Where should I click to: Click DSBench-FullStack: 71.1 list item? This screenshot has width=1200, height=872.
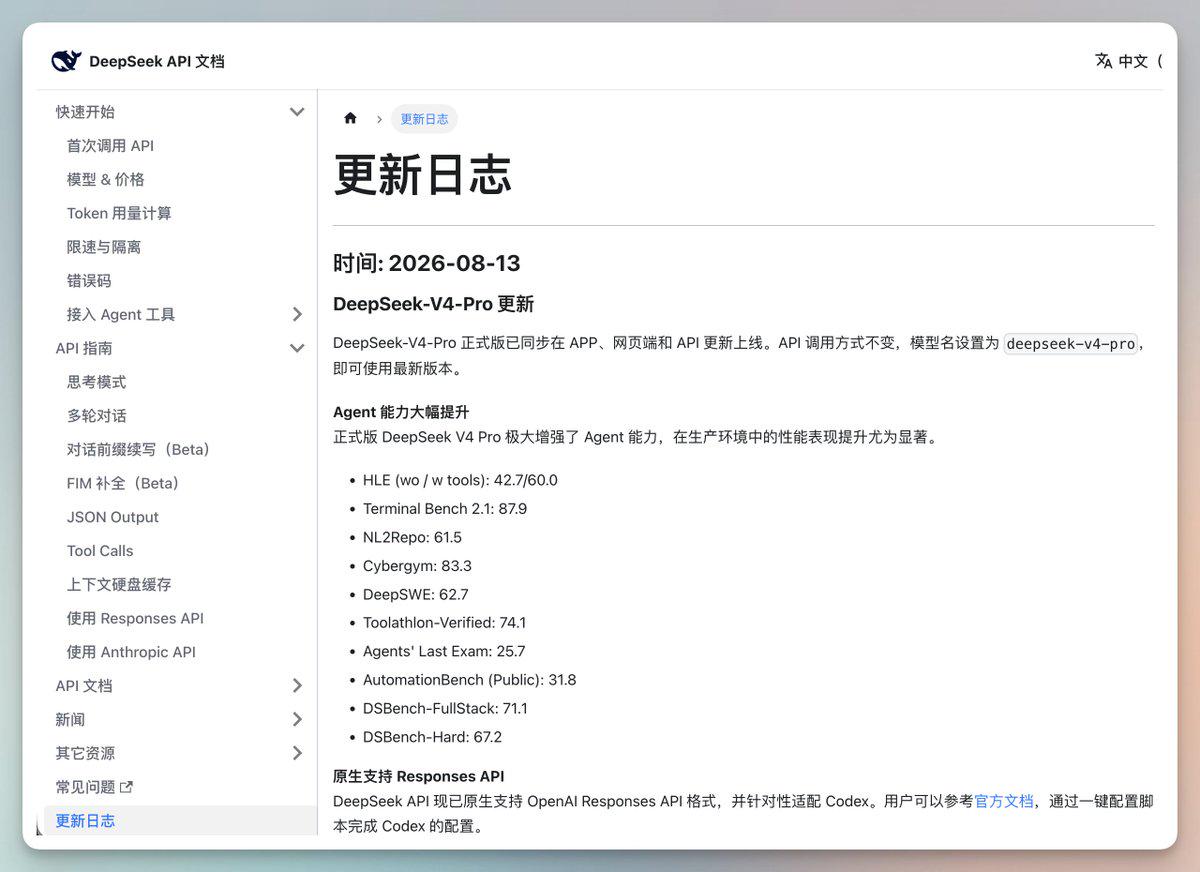point(445,708)
